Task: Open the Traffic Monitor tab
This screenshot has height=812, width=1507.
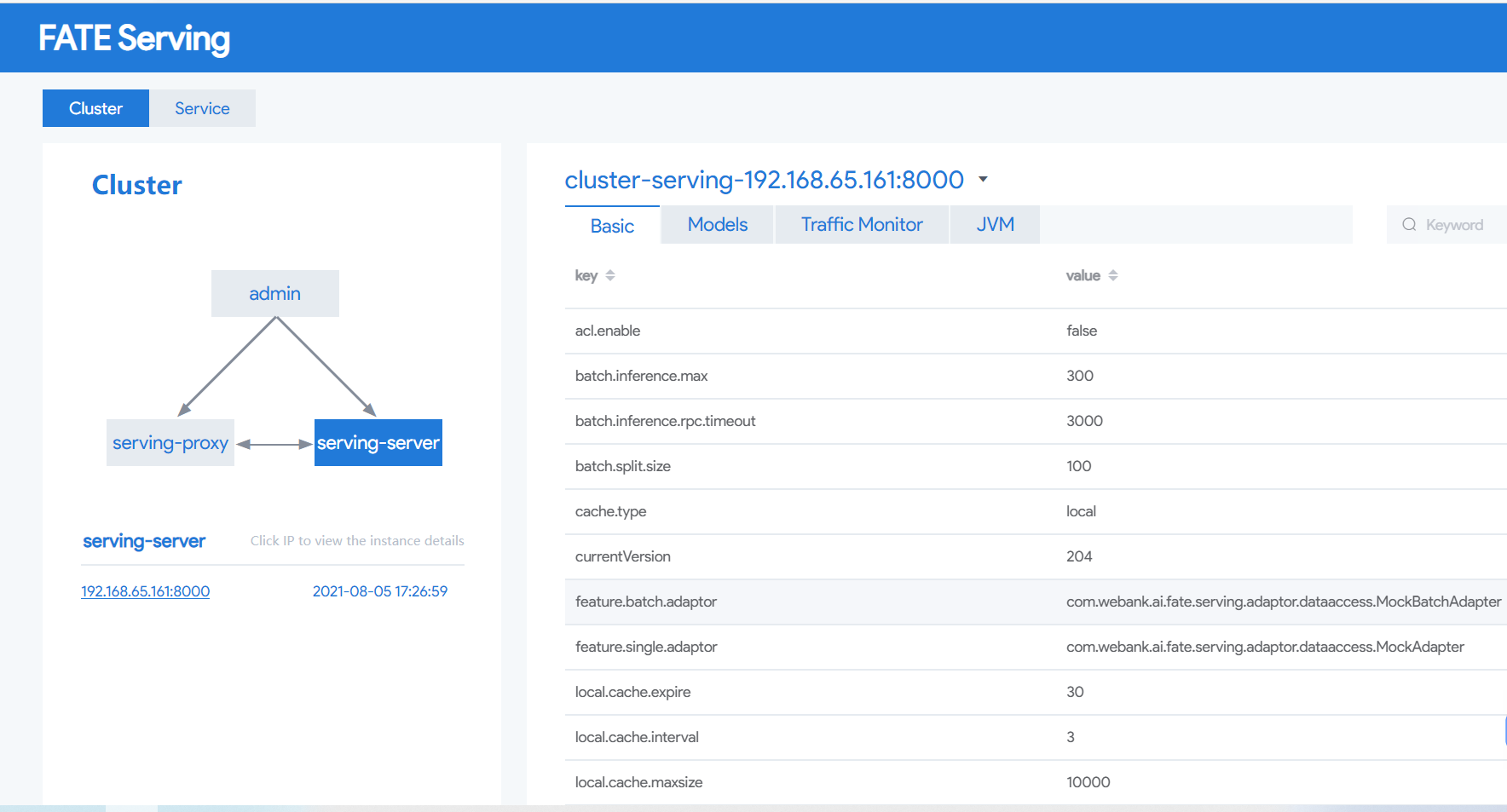Action: (x=862, y=224)
